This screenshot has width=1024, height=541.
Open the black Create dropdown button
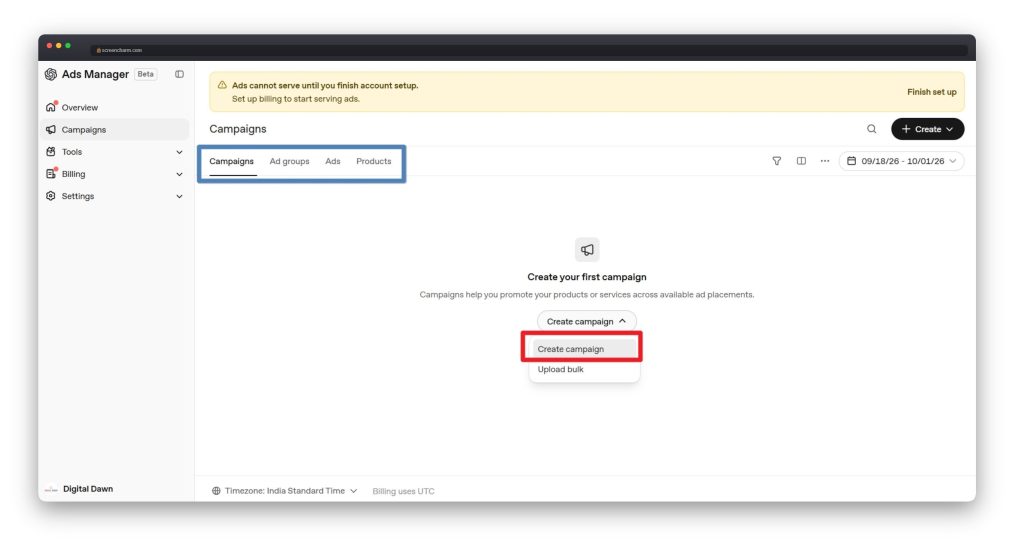927,129
